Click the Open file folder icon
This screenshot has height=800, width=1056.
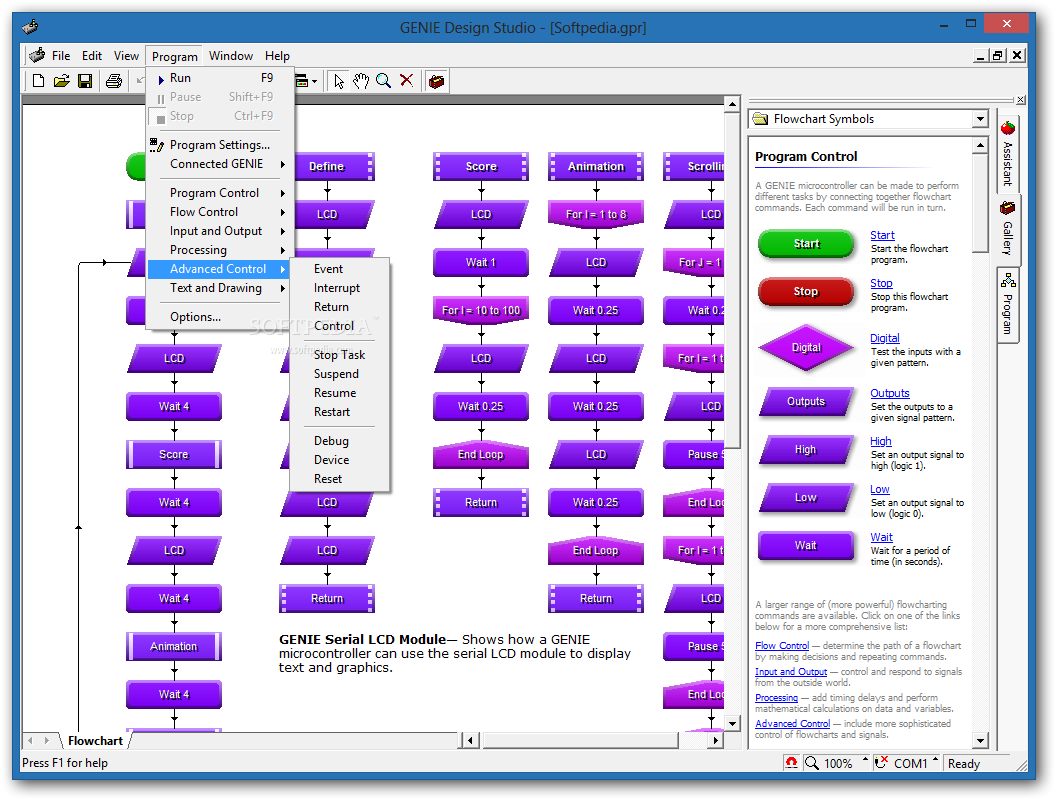point(61,81)
